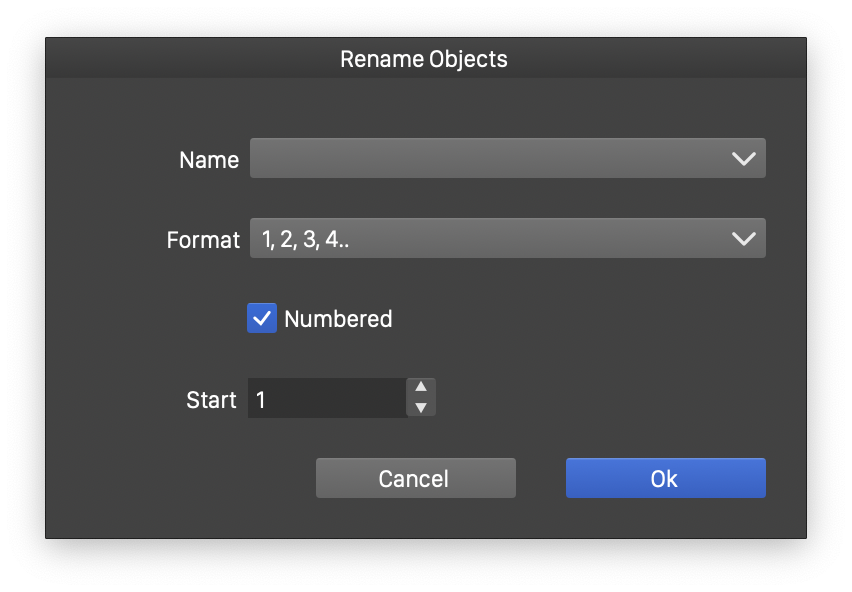The height and width of the screenshot is (592, 852).
Task: Click the down chevron icon in Name row
Action: click(743, 159)
